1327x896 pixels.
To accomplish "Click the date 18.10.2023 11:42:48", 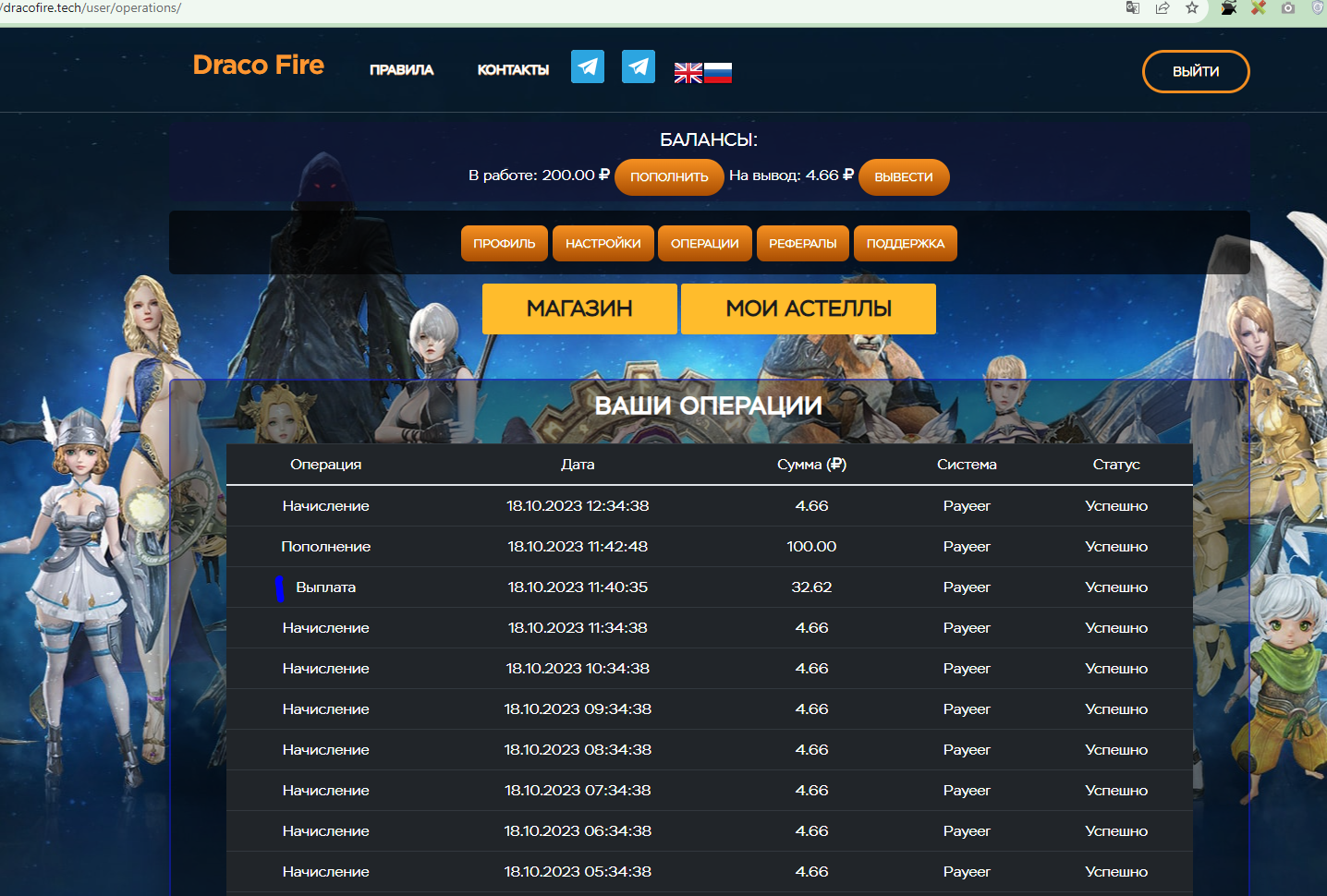I will (x=578, y=547).
